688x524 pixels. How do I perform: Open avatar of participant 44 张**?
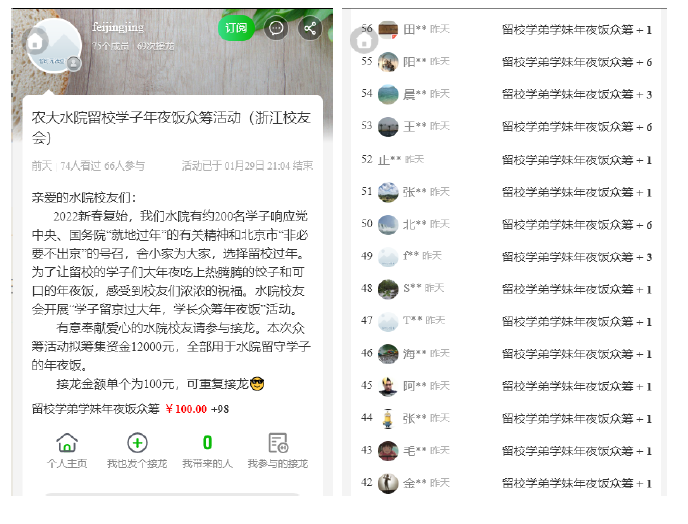click(388, 418)
